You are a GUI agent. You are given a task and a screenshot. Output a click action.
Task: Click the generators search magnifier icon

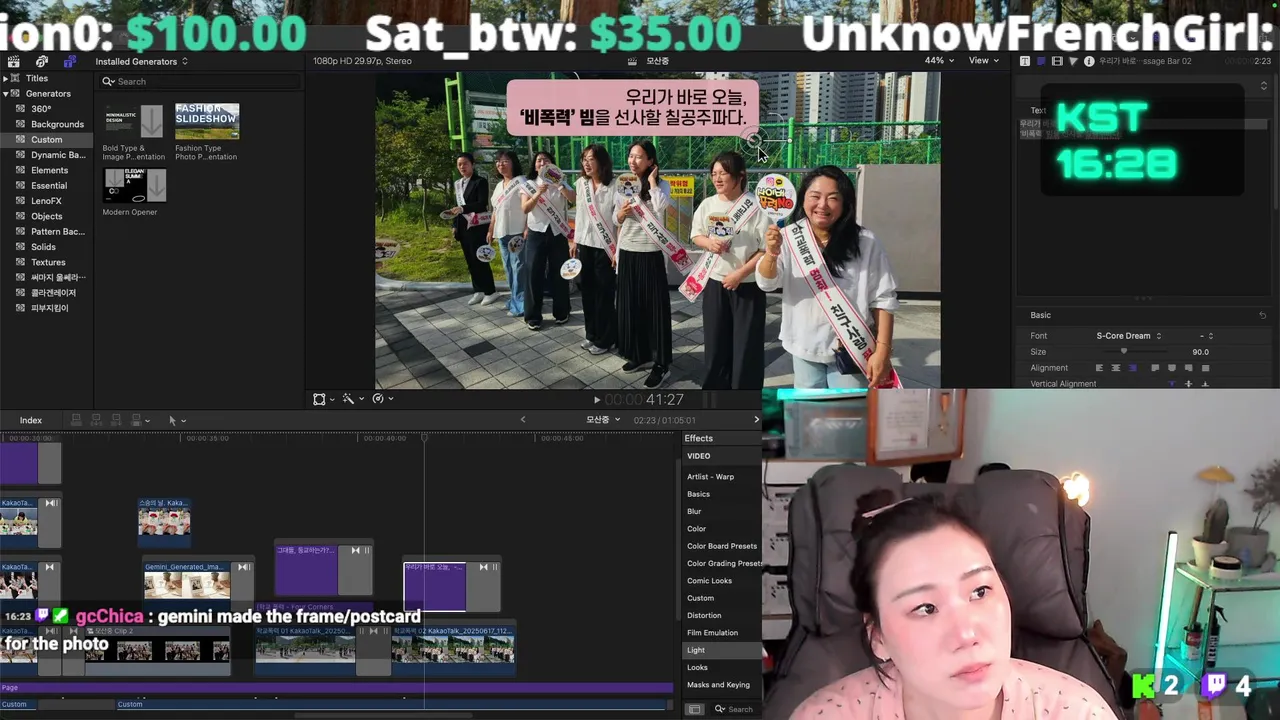click(x=110, y=81)
